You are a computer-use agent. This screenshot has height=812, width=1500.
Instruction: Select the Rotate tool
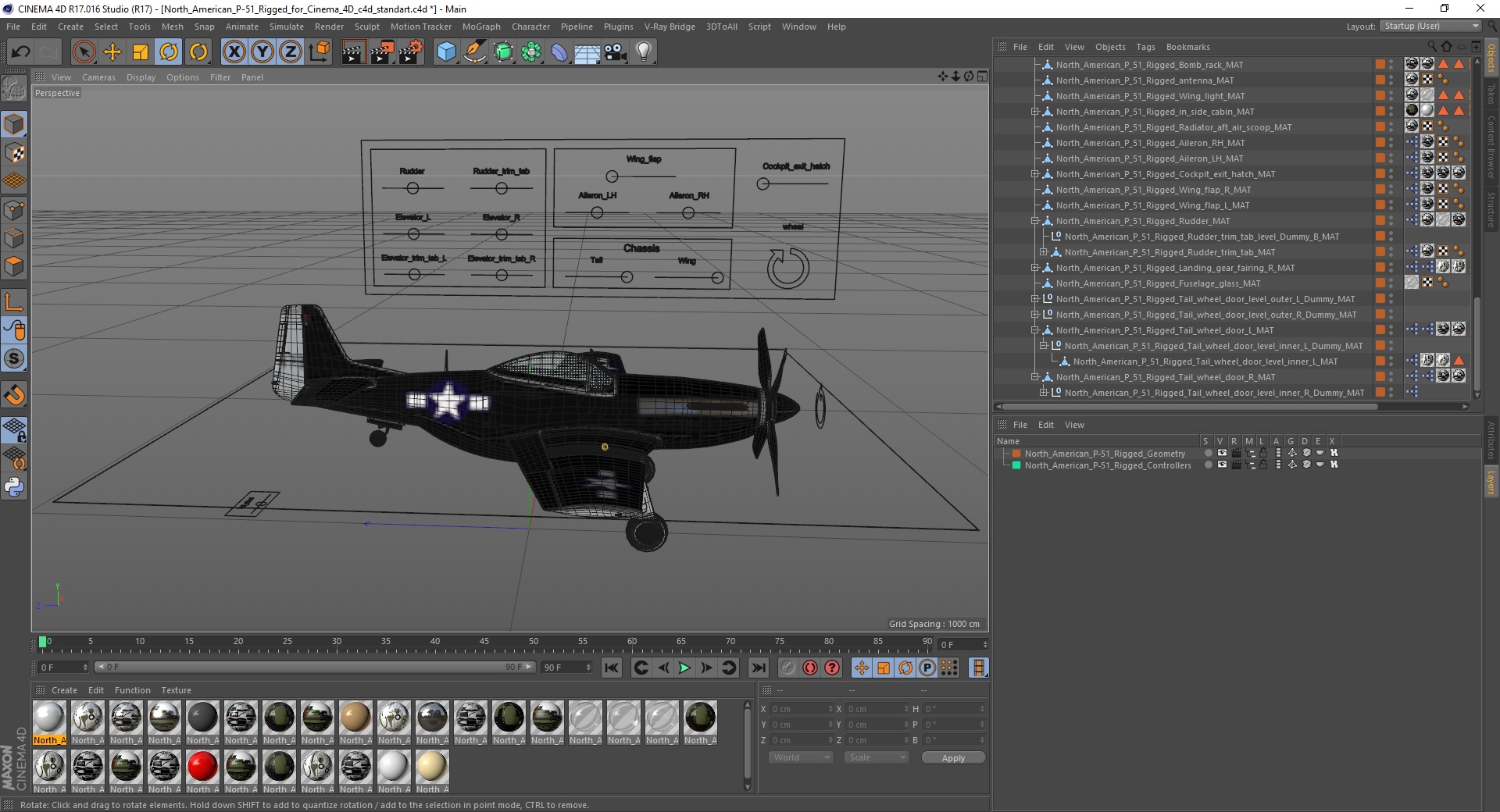(169, 52)
